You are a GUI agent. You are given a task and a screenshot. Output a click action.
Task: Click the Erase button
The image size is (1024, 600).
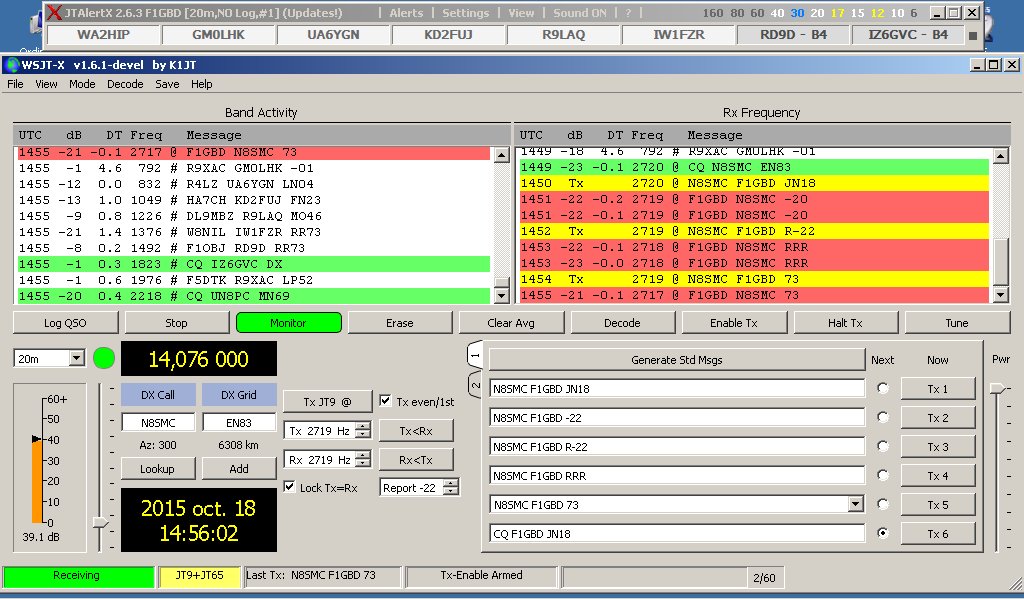click(x=400, y=323)
